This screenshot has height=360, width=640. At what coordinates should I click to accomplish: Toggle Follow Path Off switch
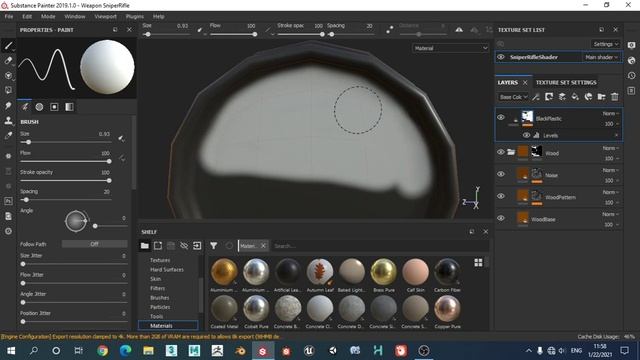coord(94,244)
